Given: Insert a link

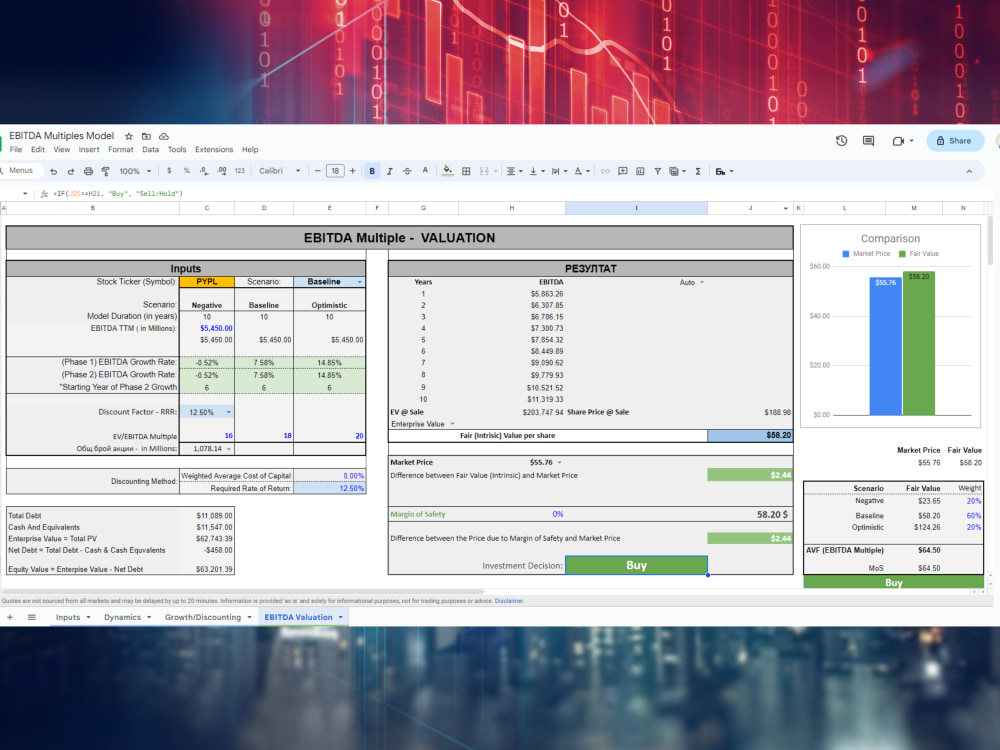Looking at the screenshot, I should [x=605, y=172].
